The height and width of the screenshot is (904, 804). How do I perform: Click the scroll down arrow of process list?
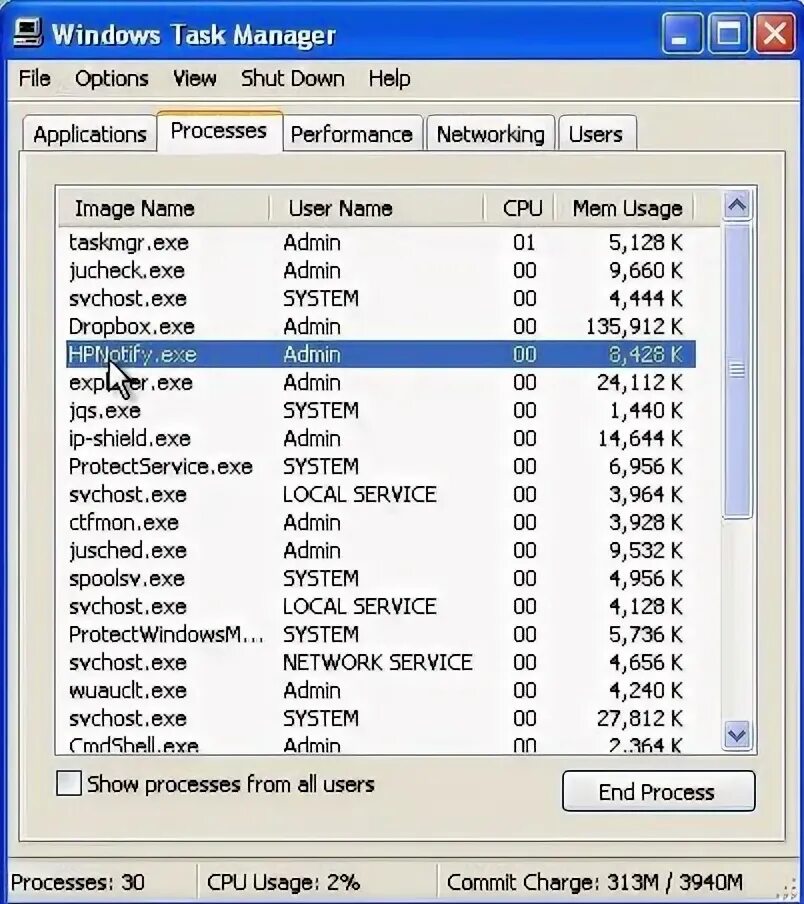(737, 735)
